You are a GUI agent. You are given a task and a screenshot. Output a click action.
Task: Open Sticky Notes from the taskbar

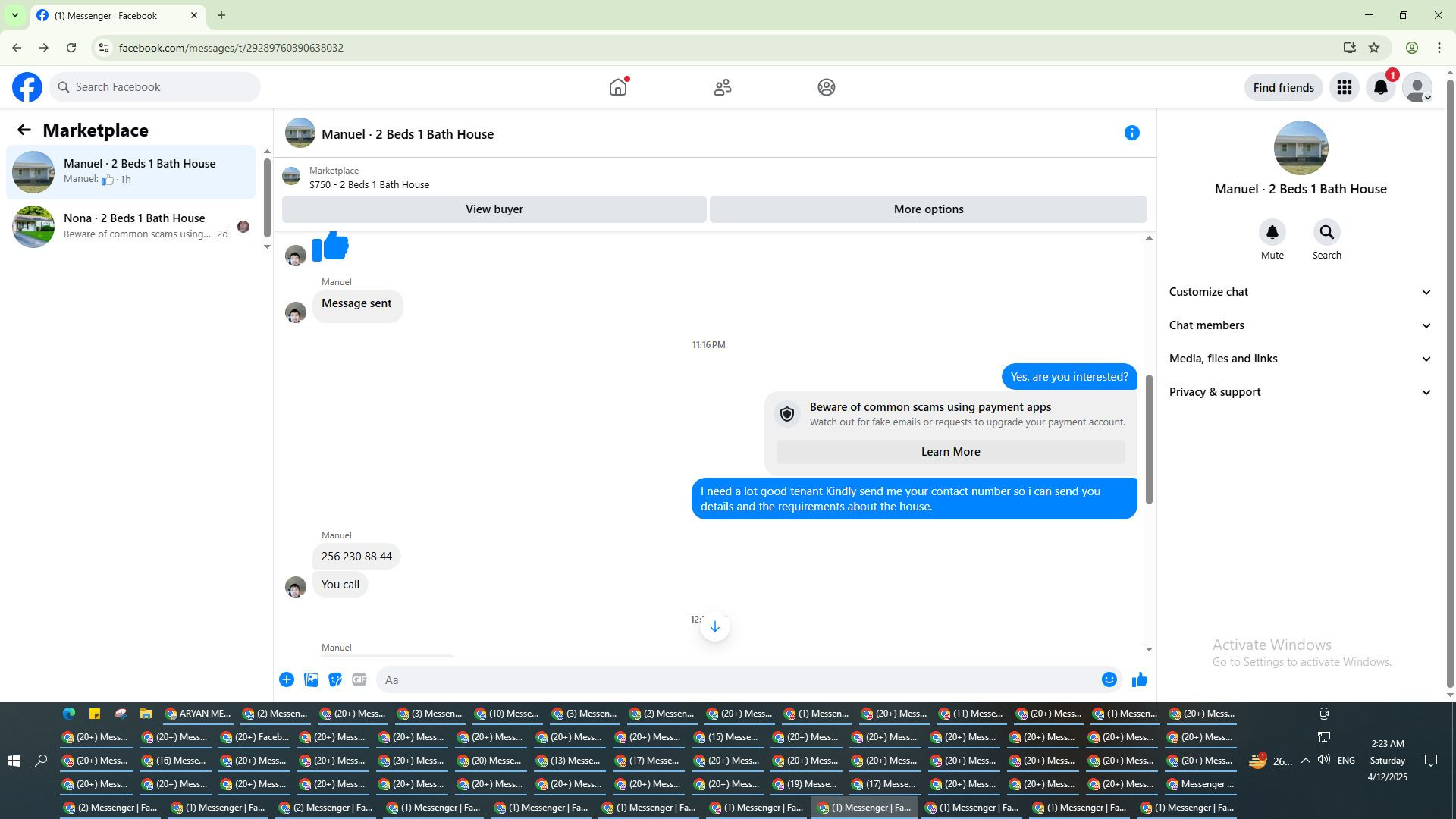pos(95,714)
